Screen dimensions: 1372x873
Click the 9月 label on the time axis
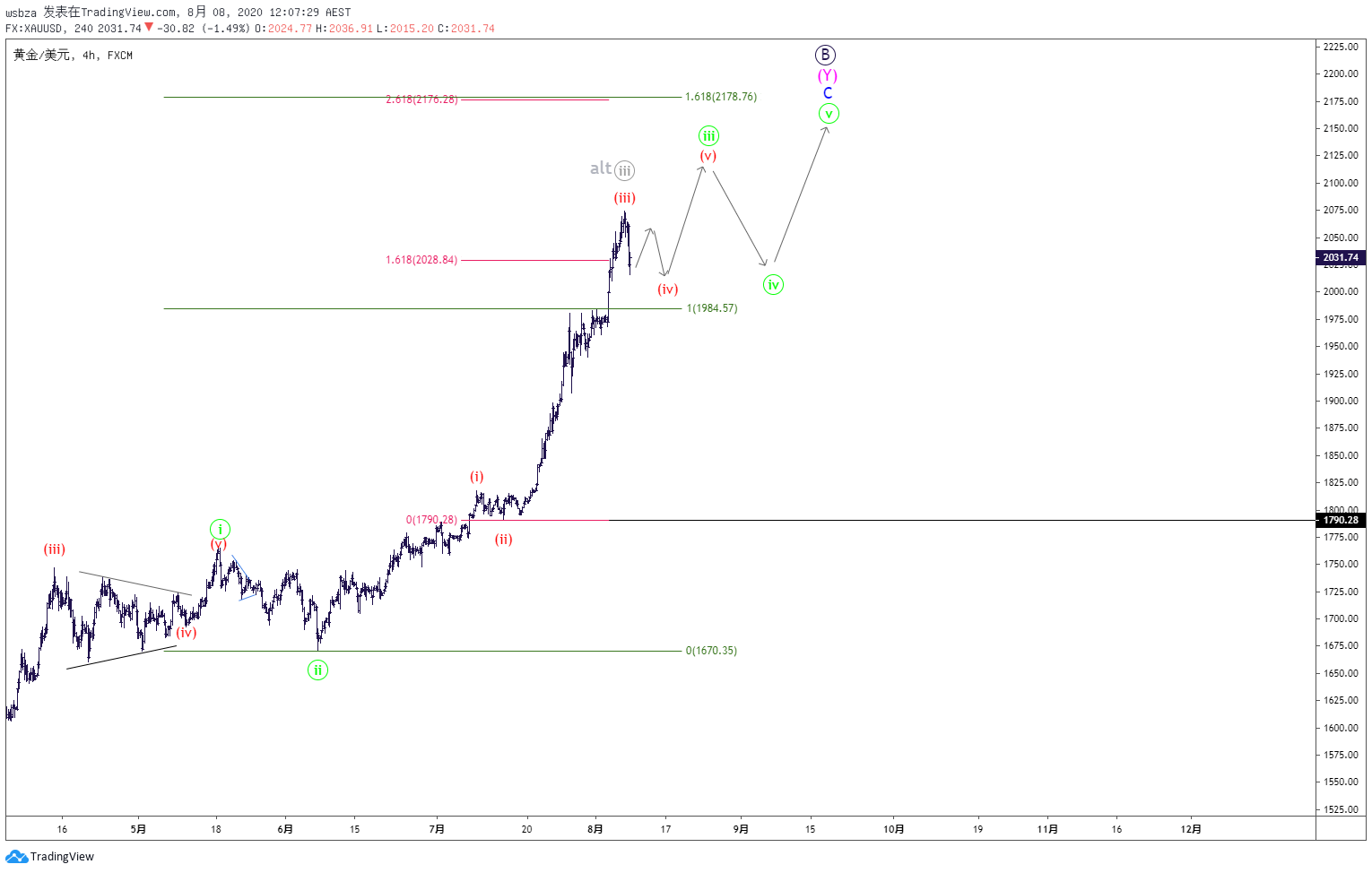pos(741,829)
